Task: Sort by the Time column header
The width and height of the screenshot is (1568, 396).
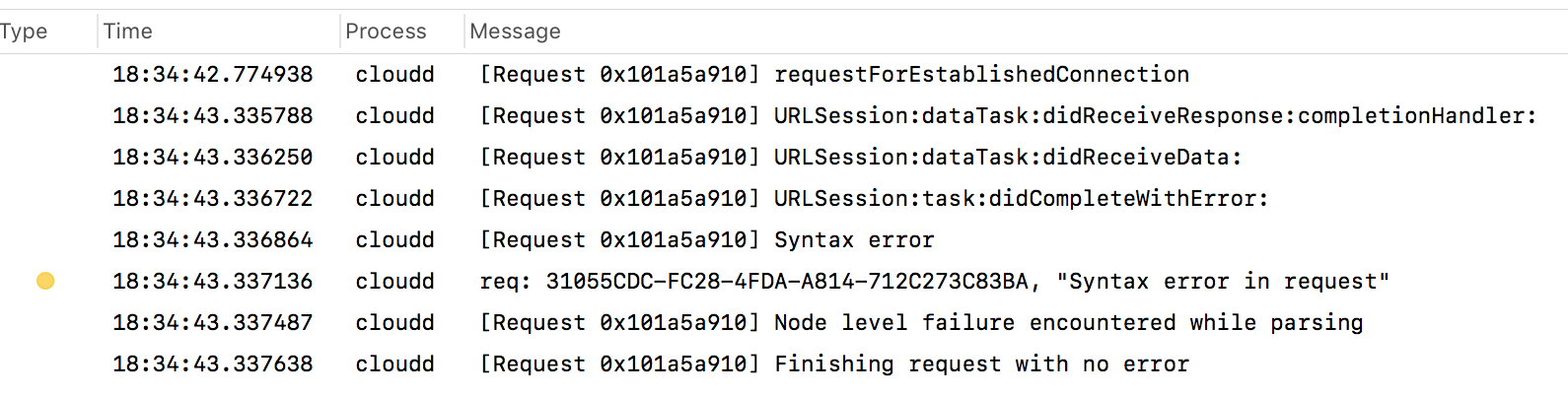Action: tap(128, 32)
